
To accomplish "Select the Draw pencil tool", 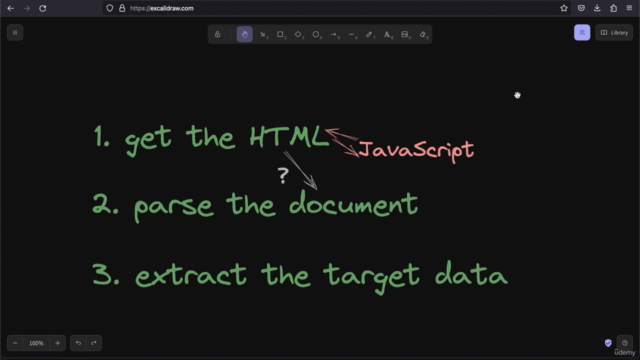I will tap(370, 34).
